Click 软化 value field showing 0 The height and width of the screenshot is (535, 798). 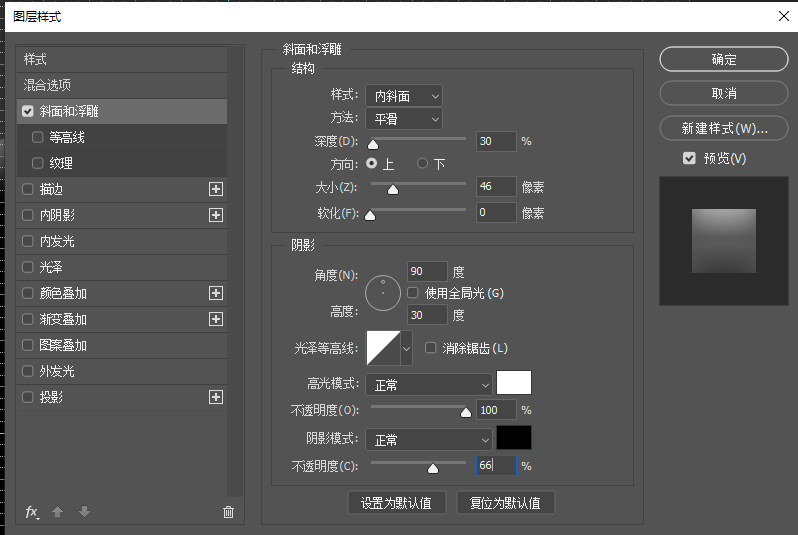(496, 212)
